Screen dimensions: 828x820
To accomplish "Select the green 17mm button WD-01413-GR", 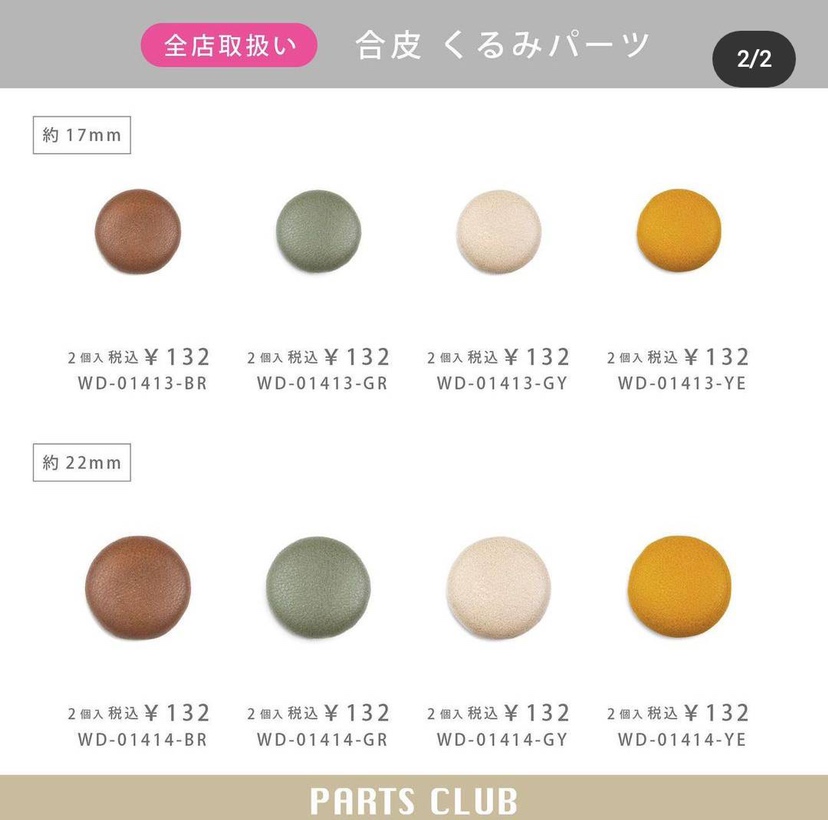I will click(x=318, y=231).
